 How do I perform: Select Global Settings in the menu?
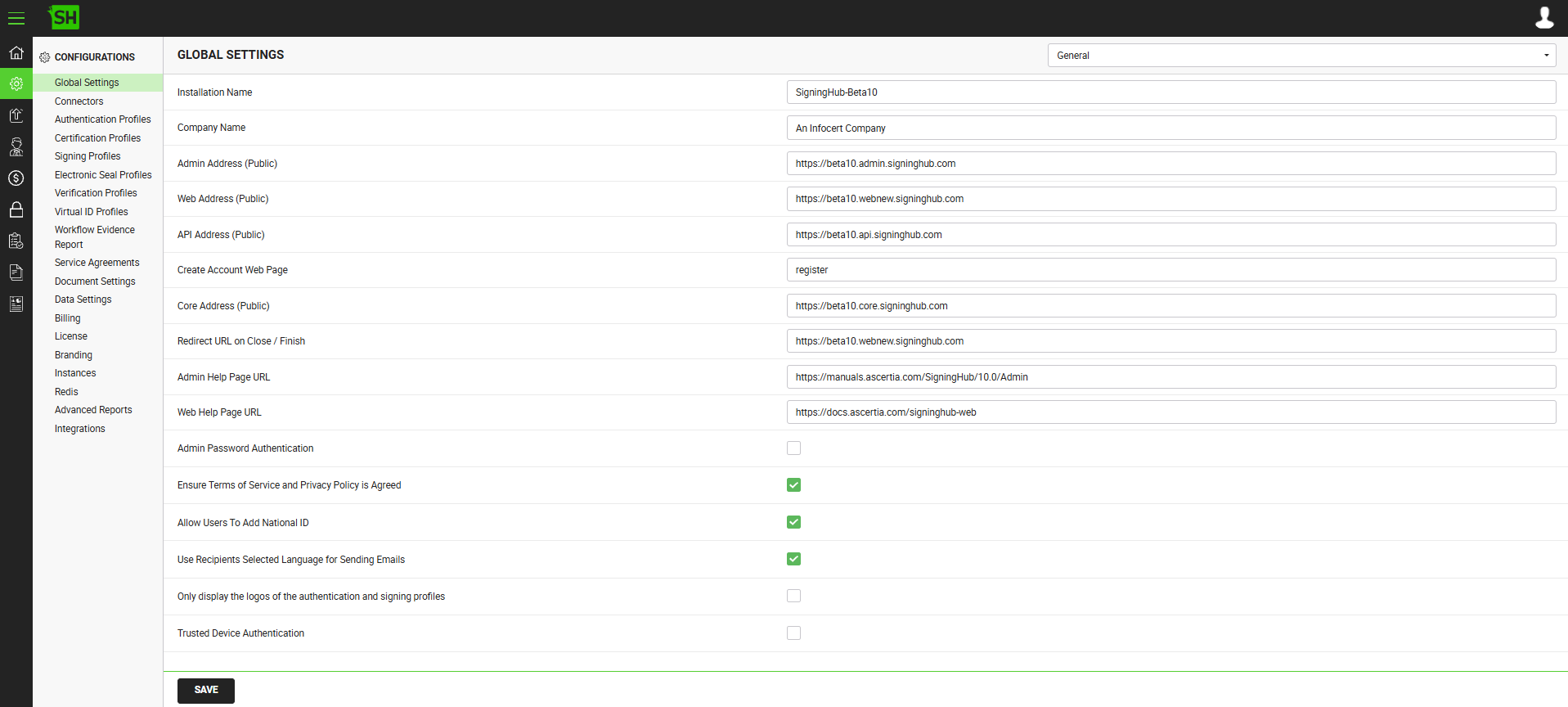point(87,83)
